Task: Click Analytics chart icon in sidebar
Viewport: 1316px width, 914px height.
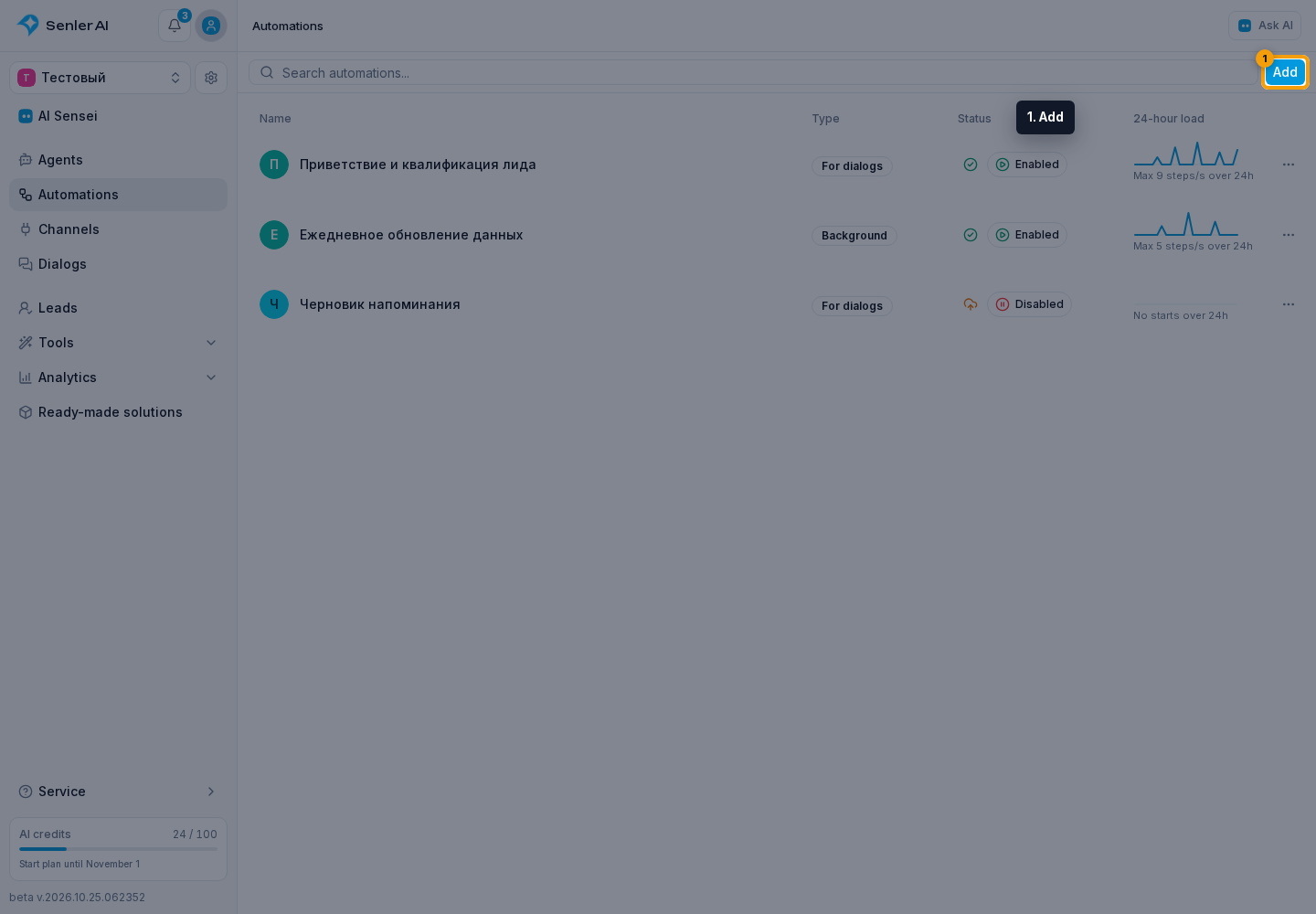Action: 26,377
